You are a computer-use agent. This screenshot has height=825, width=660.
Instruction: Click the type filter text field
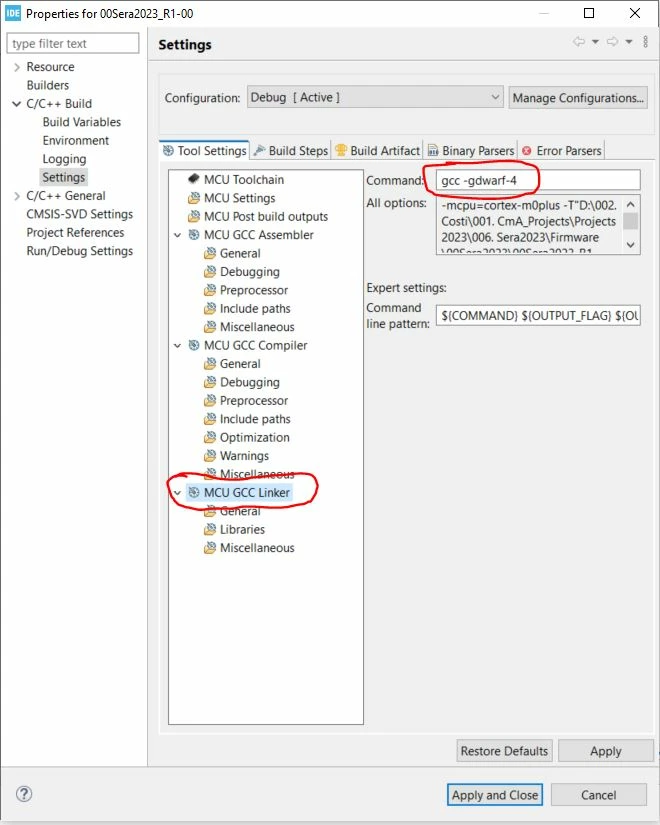(x=73, y=43)
